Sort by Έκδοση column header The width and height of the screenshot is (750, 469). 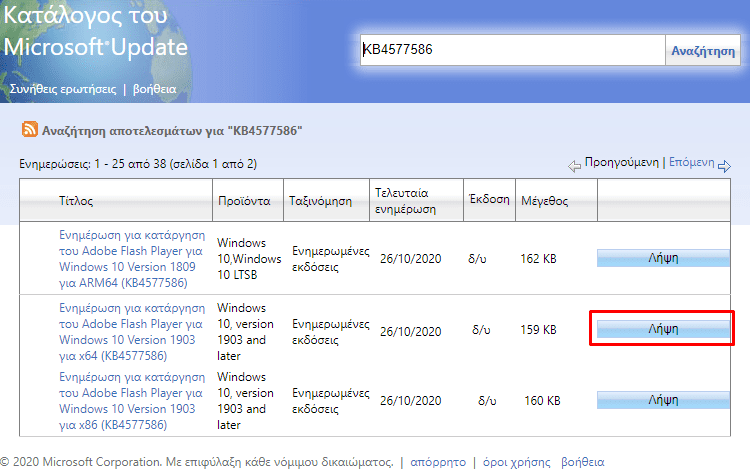[489, 199]
